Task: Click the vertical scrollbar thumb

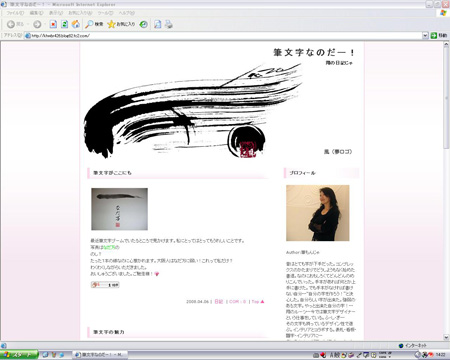Action: tap(446, 99)
